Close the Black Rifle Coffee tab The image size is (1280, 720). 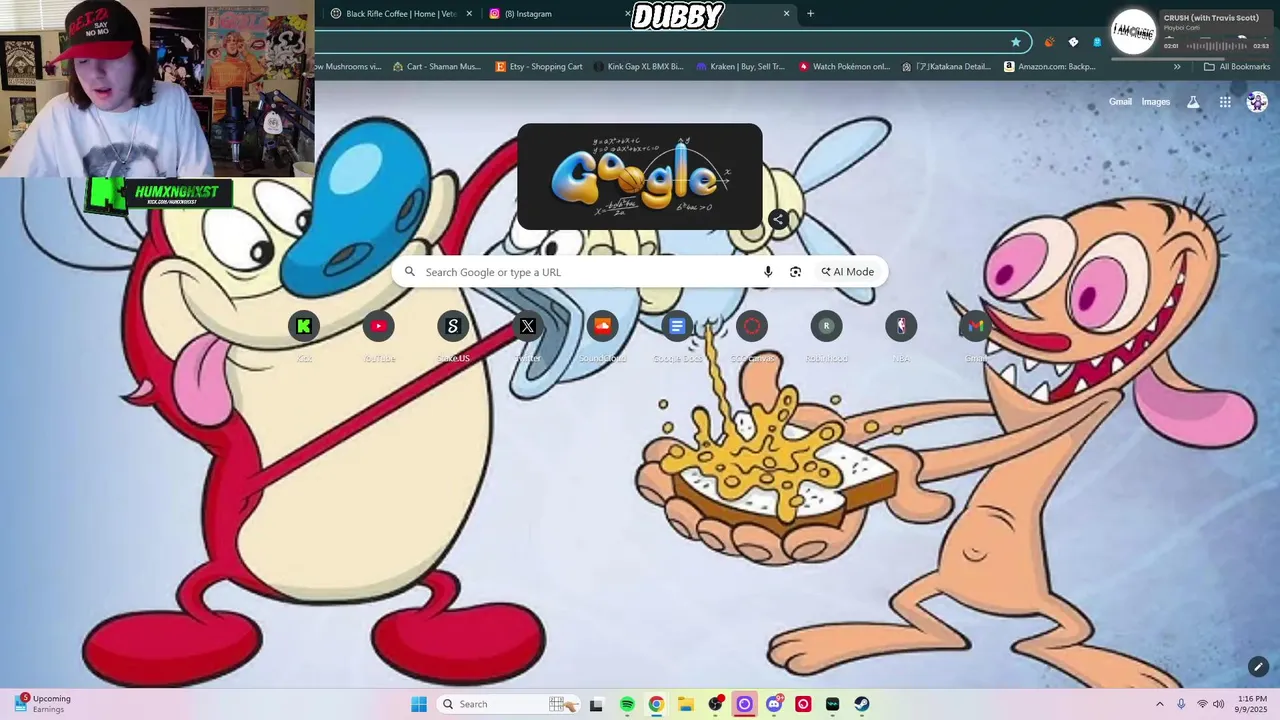(469, 14)
